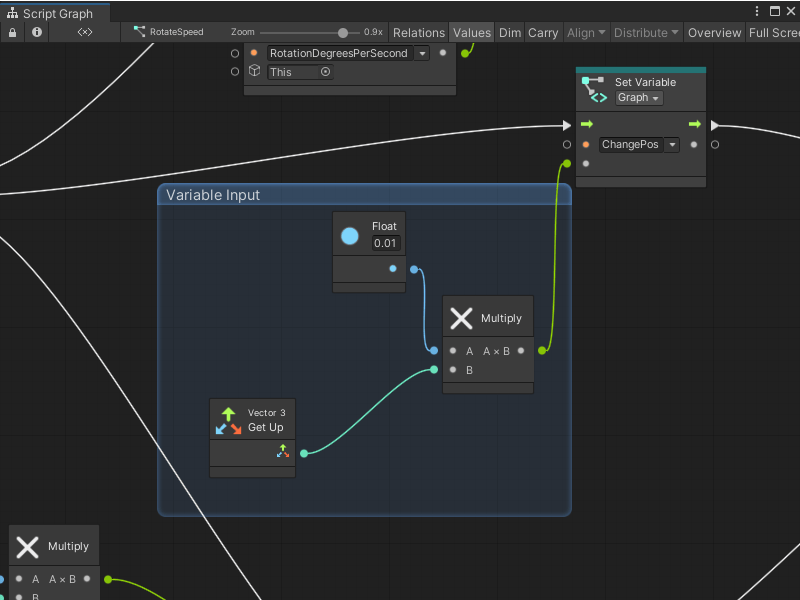The image size is (800, 600).
Task: Enable Dim mode
Action: [509, 32]
